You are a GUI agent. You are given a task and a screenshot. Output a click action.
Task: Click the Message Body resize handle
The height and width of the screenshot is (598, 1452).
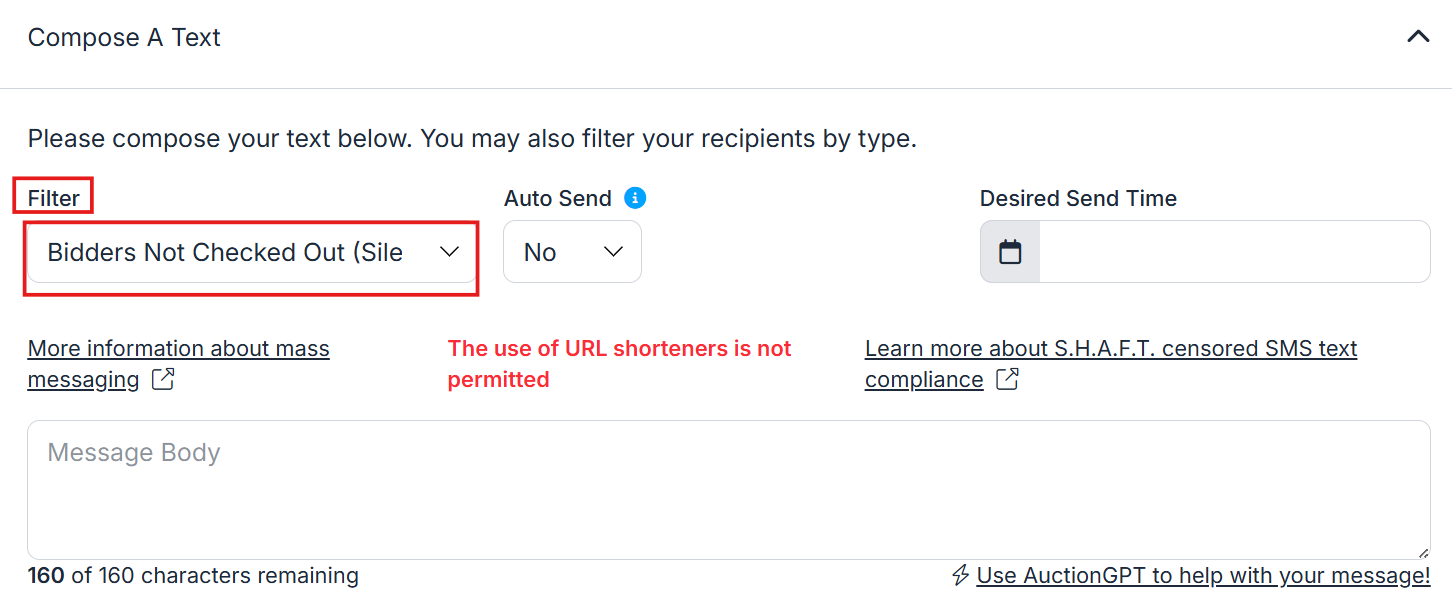(x=1423, y=553)
